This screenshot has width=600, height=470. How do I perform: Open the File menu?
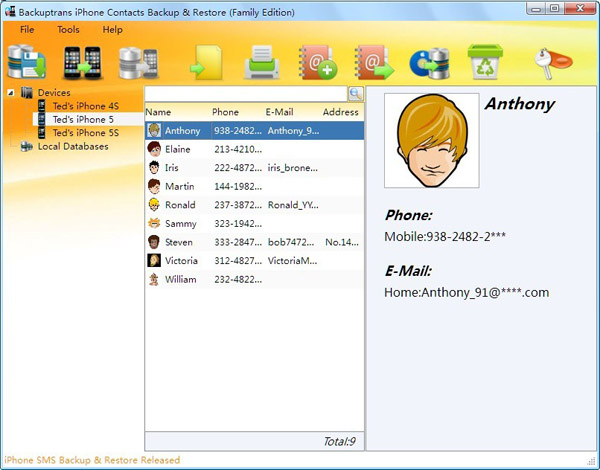pos(27,29)
